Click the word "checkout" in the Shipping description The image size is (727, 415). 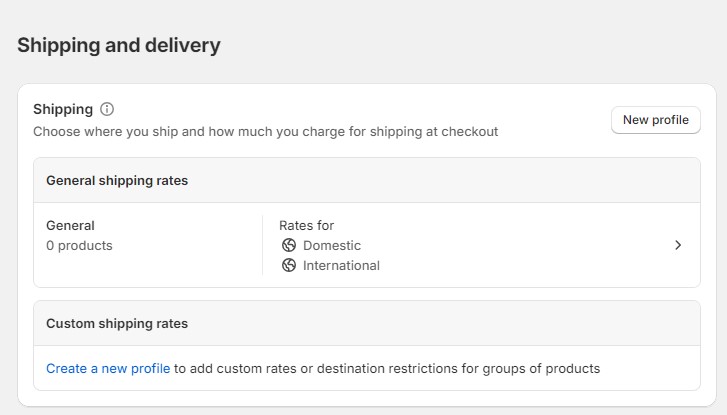click(x=470, y=131)
